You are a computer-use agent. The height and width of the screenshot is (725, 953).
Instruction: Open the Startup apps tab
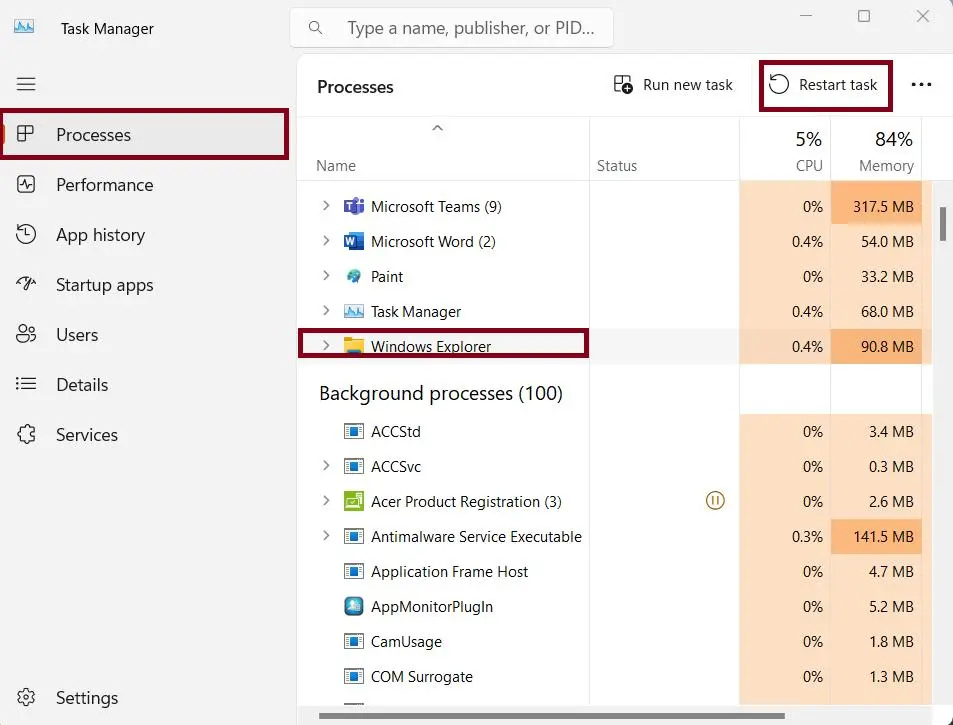145,284
